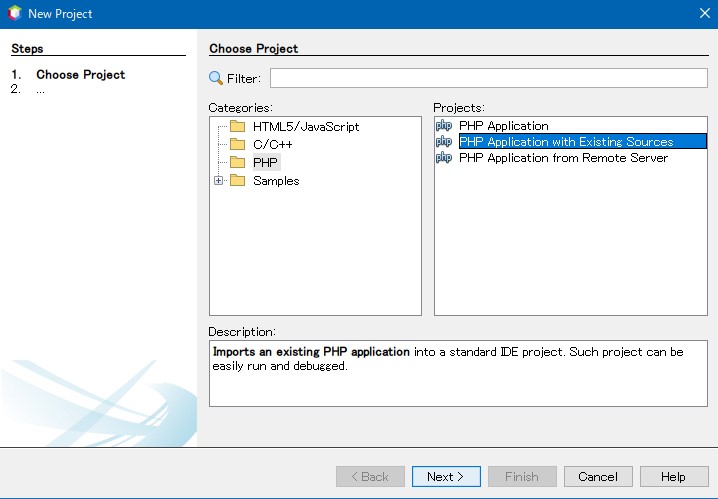Select the HTML5/JavaScript category
This screenshot has width=718, height=499.
coord(306,126)
